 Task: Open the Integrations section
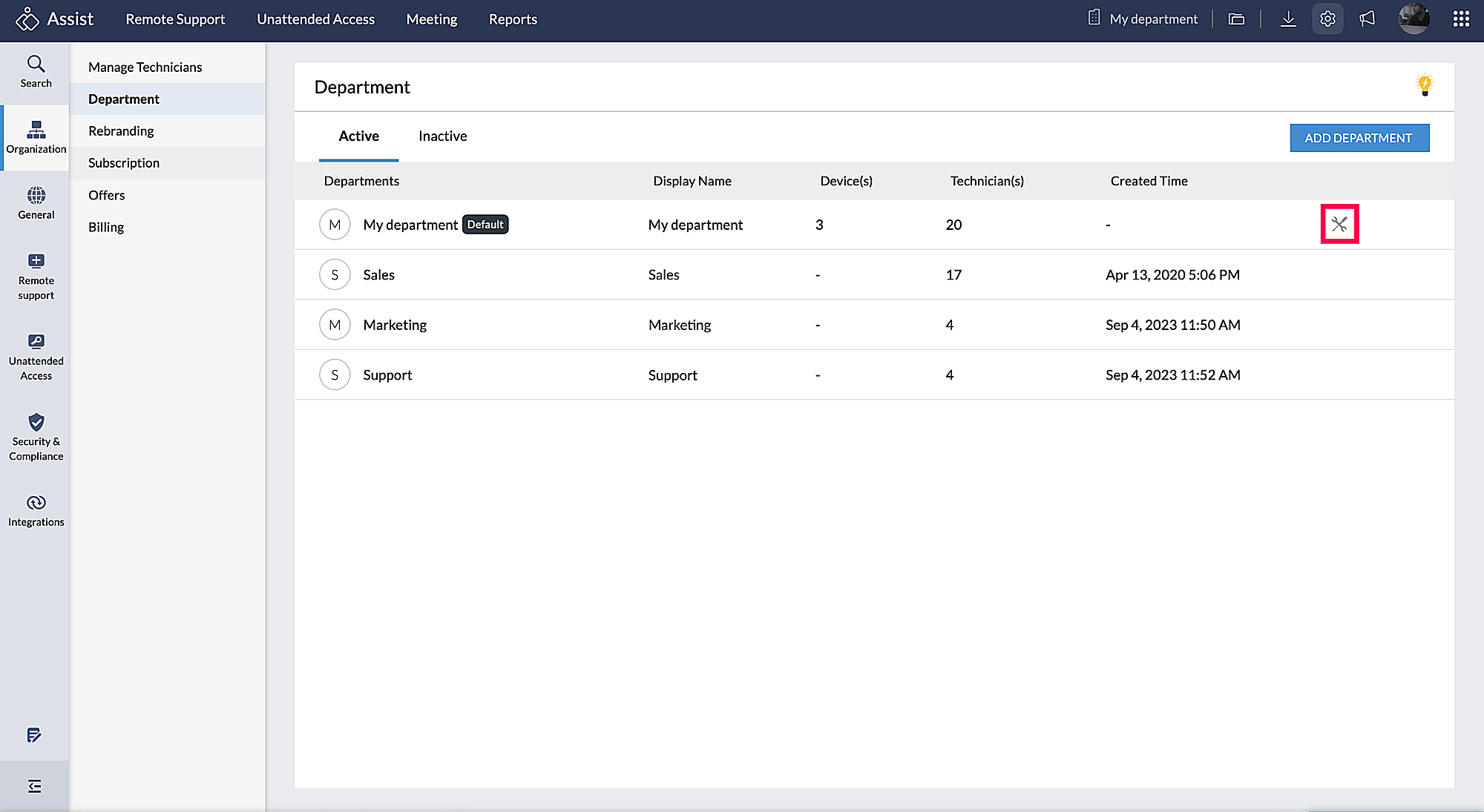(x=35, y=509)
